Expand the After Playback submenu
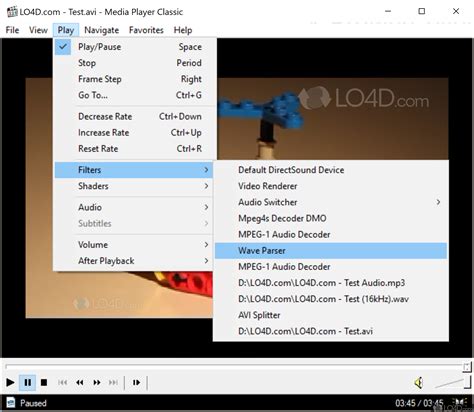The image size is (474, 412). coord(135,260)
